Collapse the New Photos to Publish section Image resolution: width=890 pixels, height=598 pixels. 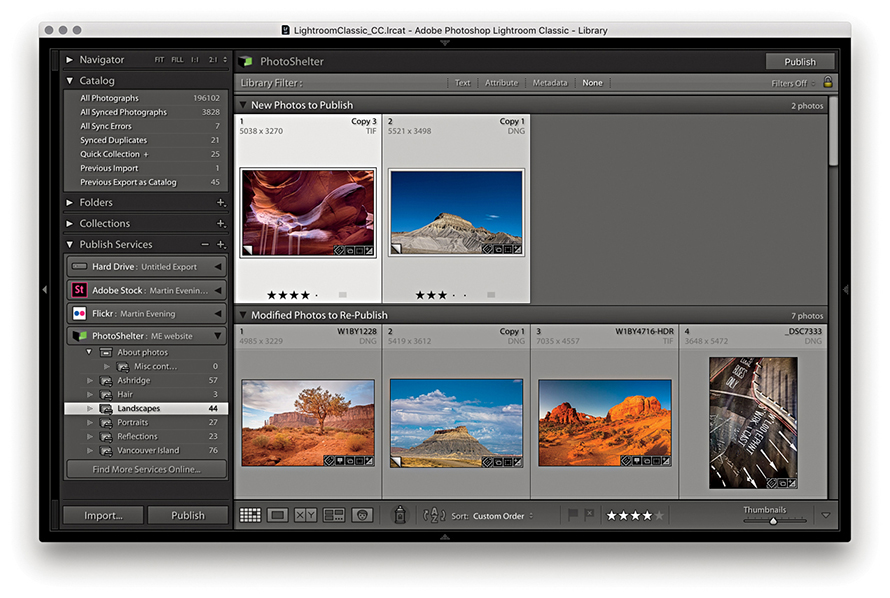[243, 105]
